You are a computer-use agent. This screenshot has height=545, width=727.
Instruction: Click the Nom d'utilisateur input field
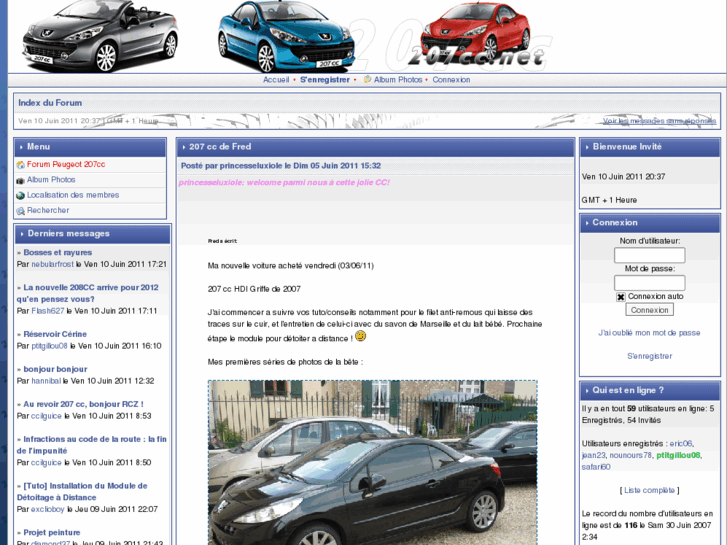650,255
